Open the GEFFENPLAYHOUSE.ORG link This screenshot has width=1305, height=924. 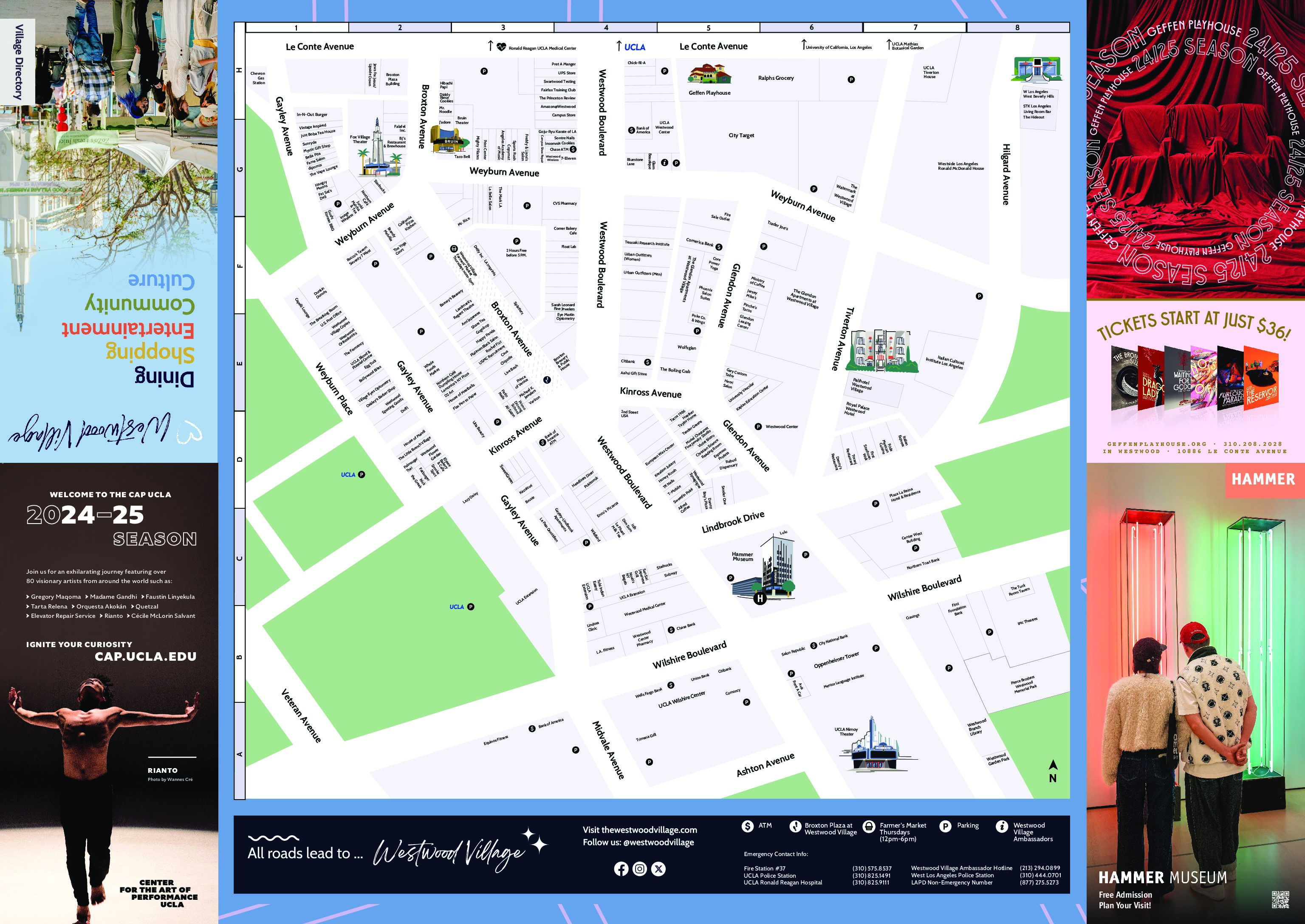click(x=1158, y=444)
